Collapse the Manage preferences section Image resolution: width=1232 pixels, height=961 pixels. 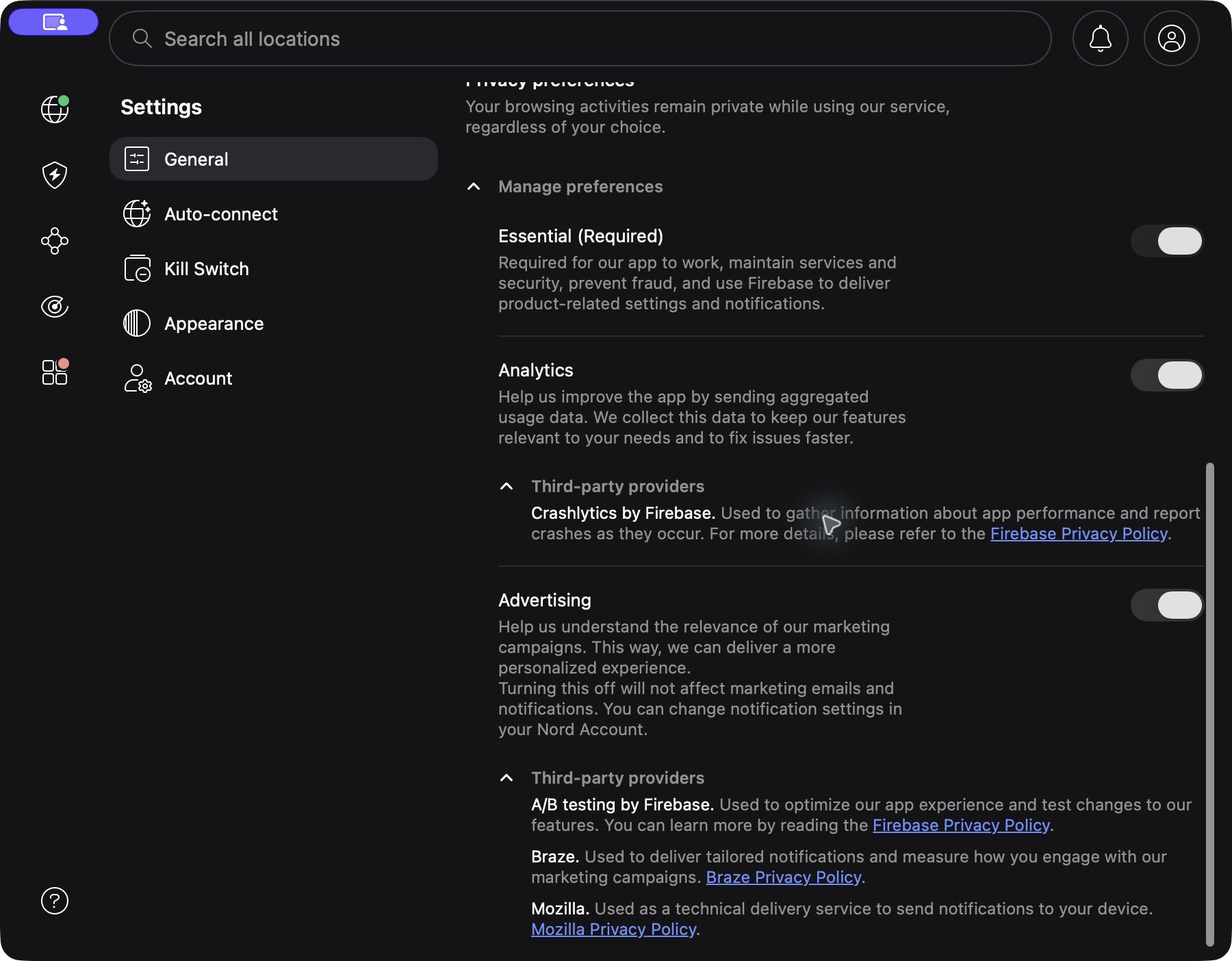(474, 187)
